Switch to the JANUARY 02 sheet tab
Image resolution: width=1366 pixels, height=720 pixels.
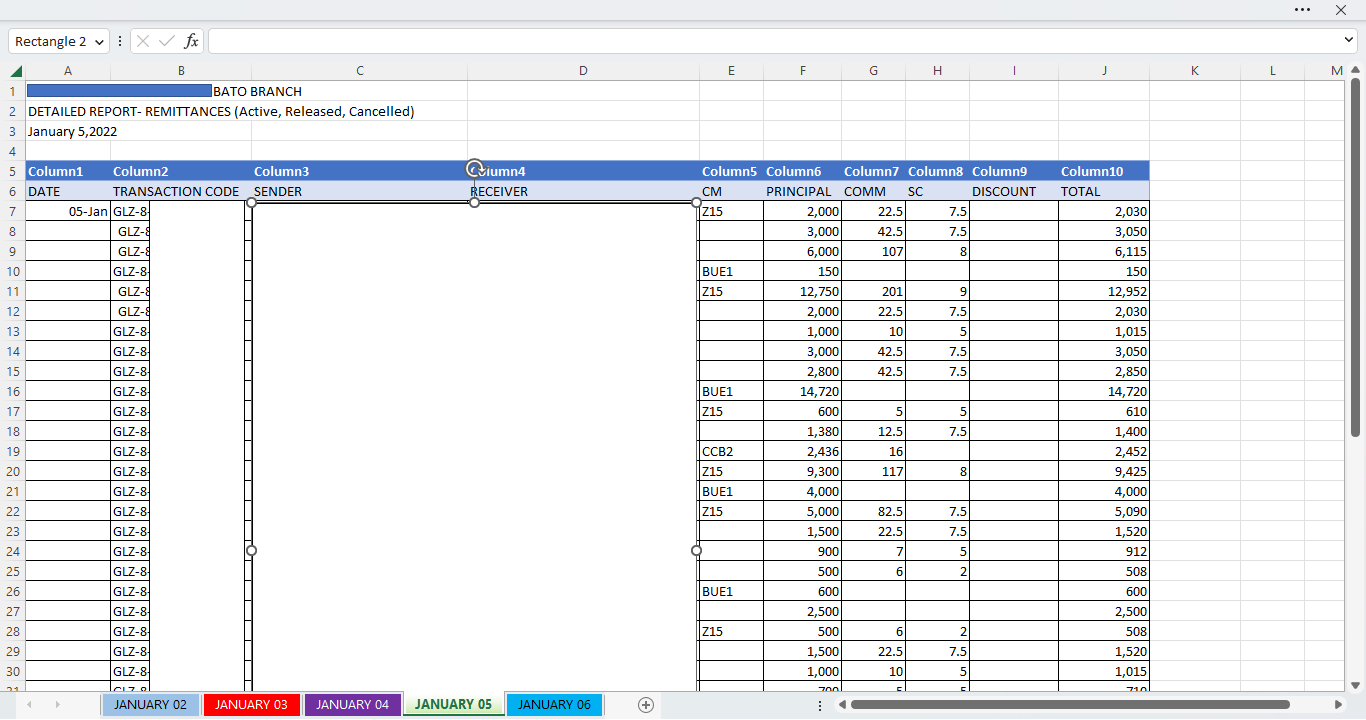[x=150, y=705]
